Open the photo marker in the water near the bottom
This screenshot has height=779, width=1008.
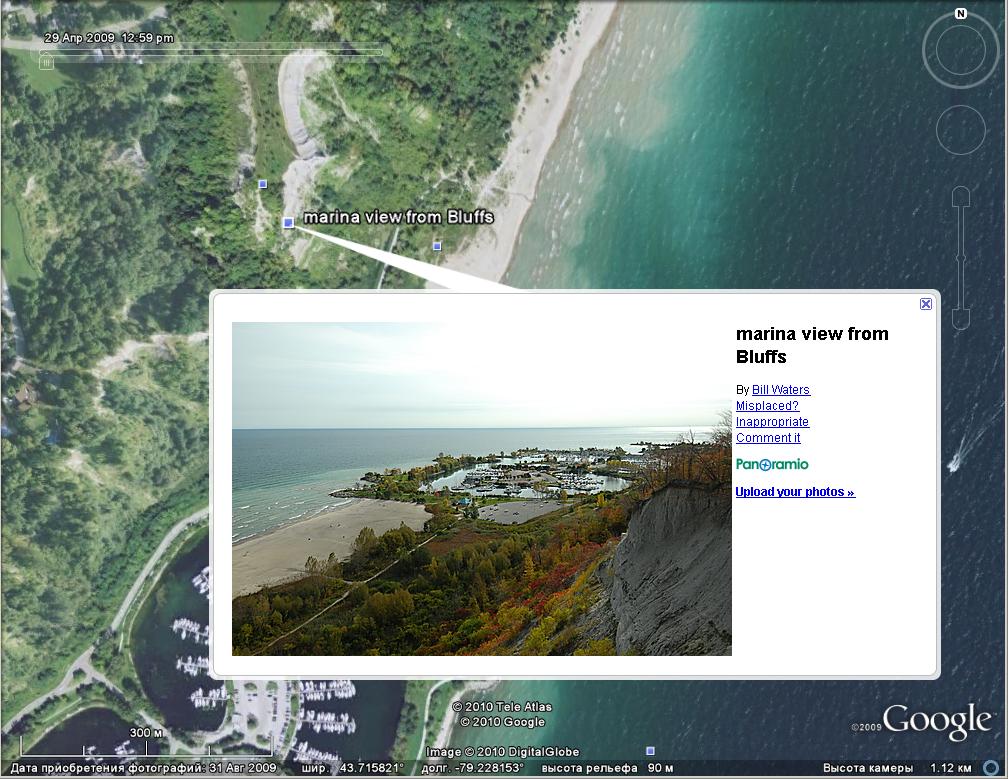[650, 750]
